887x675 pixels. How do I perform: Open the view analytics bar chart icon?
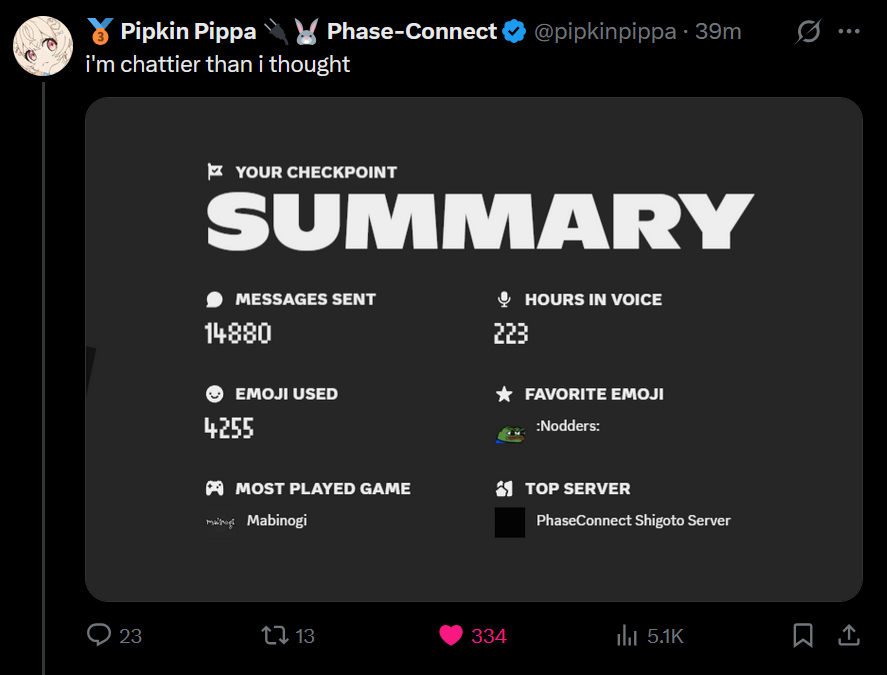[628, 635]
